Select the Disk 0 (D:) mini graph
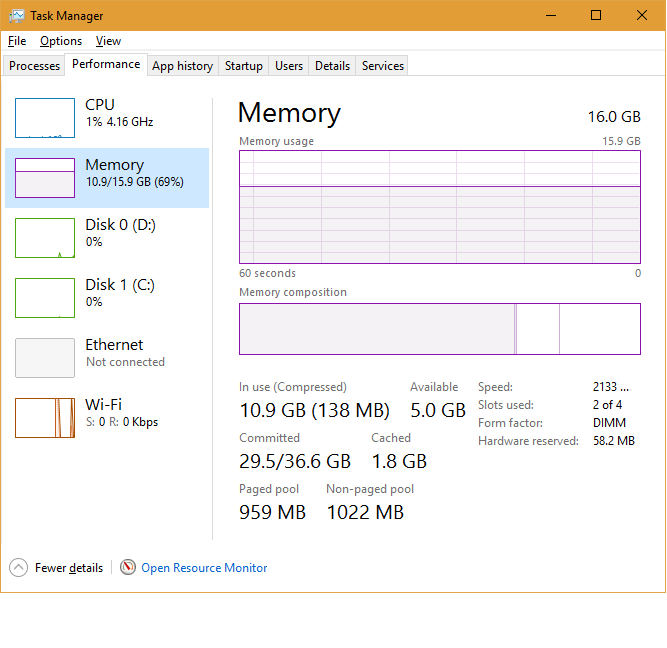This screenshot has width=667, height=648. 45,238
